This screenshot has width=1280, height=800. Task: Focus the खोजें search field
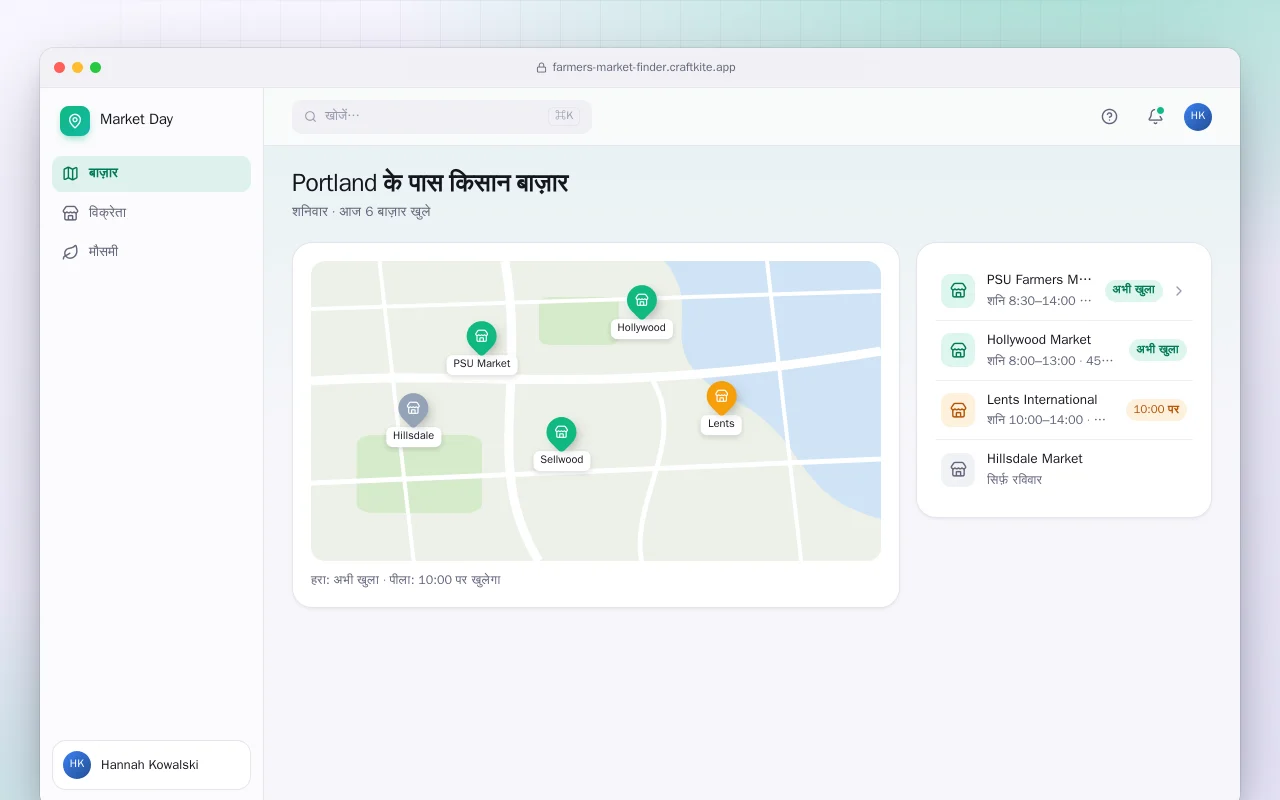442,116
